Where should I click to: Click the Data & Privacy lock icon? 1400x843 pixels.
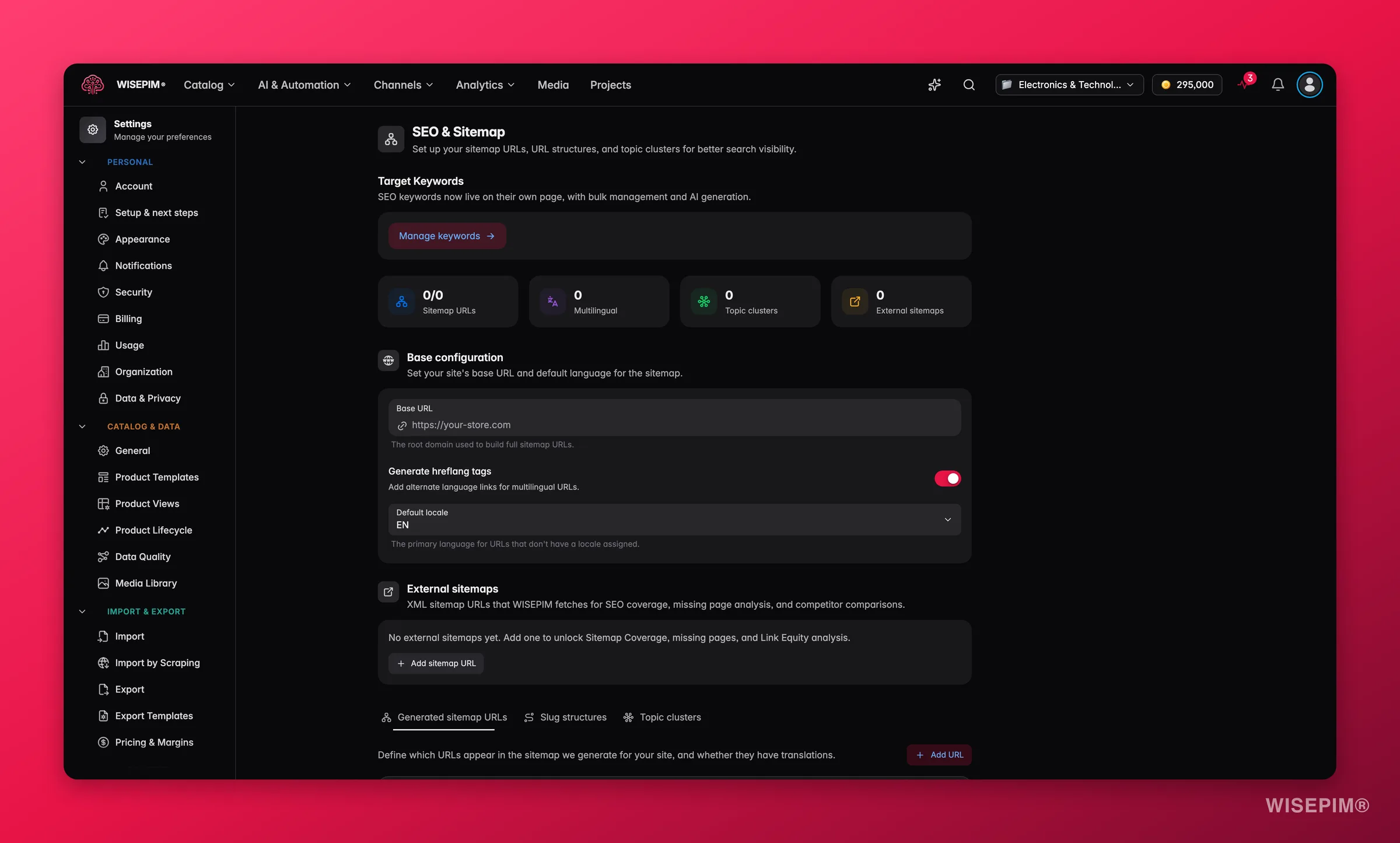103,398
